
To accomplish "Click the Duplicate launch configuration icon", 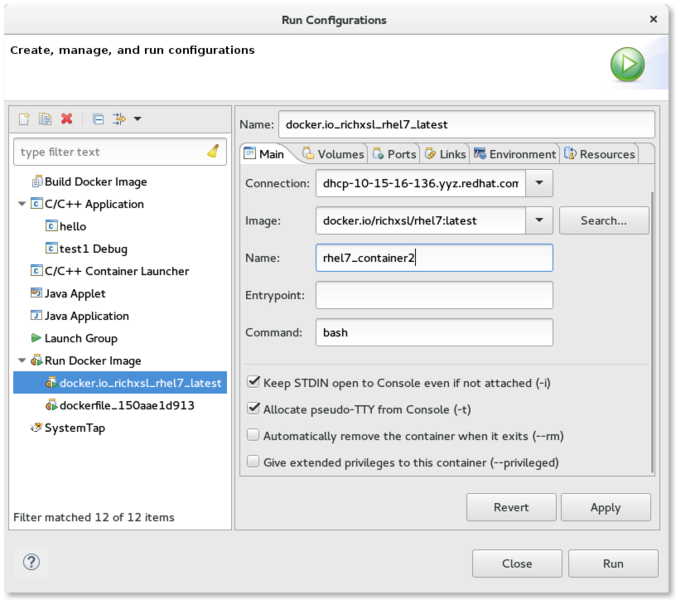I will tap(45, 119).
